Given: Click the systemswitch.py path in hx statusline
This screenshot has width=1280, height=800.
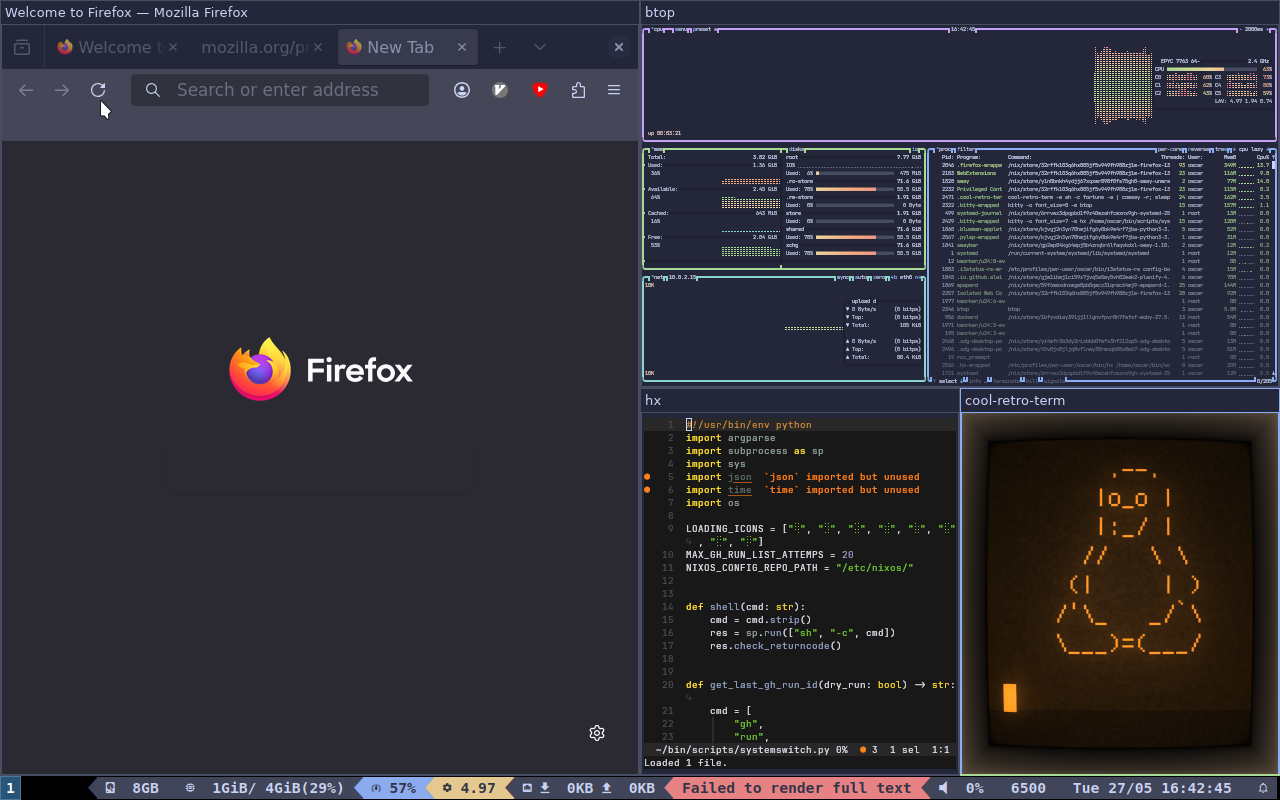Looking at the screenshot, I should click(743, 749).
